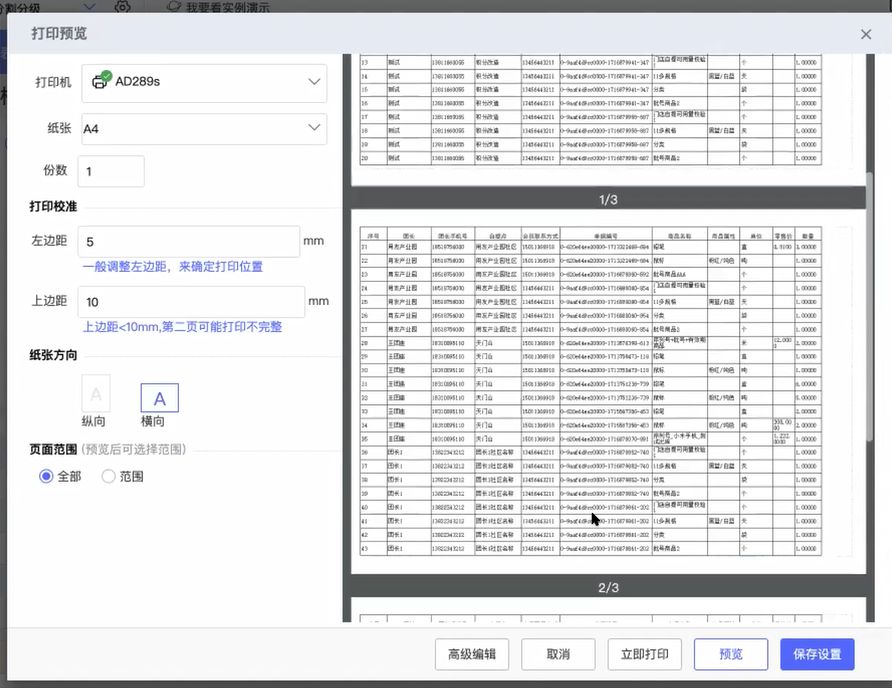Open the printer dropdown showing AD289s
The width and height of the screenshot is (892, 688).
tap(204, 82)
